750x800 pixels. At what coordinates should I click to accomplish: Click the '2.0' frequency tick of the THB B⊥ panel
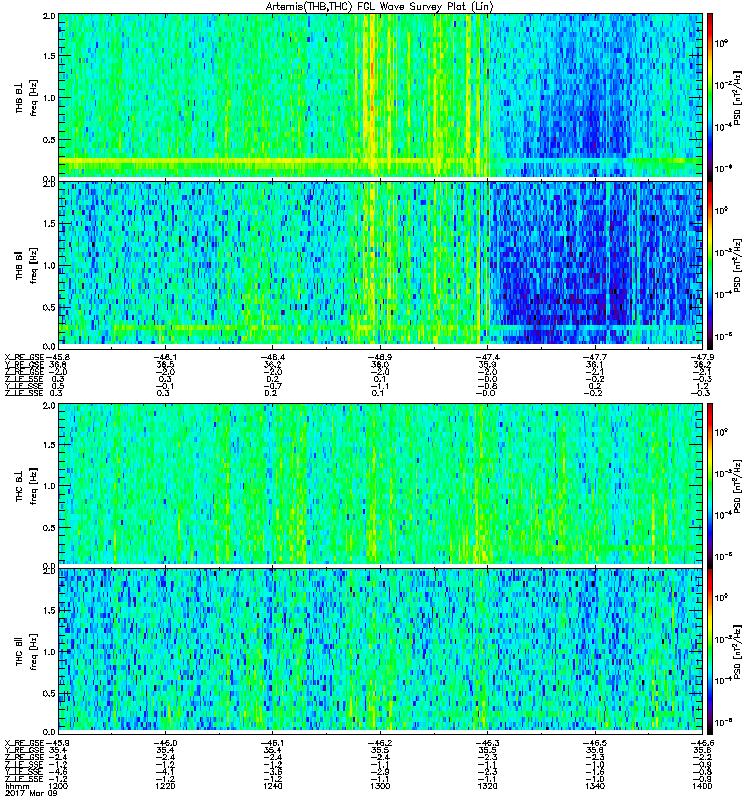tap(49, 16)
